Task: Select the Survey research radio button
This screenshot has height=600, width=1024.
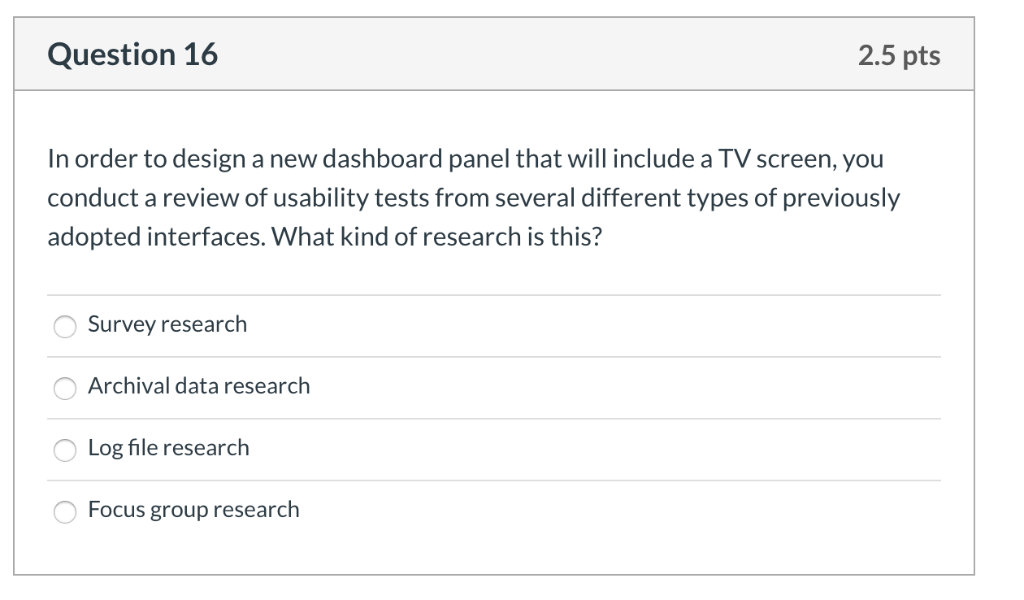Action: point(65,326)
